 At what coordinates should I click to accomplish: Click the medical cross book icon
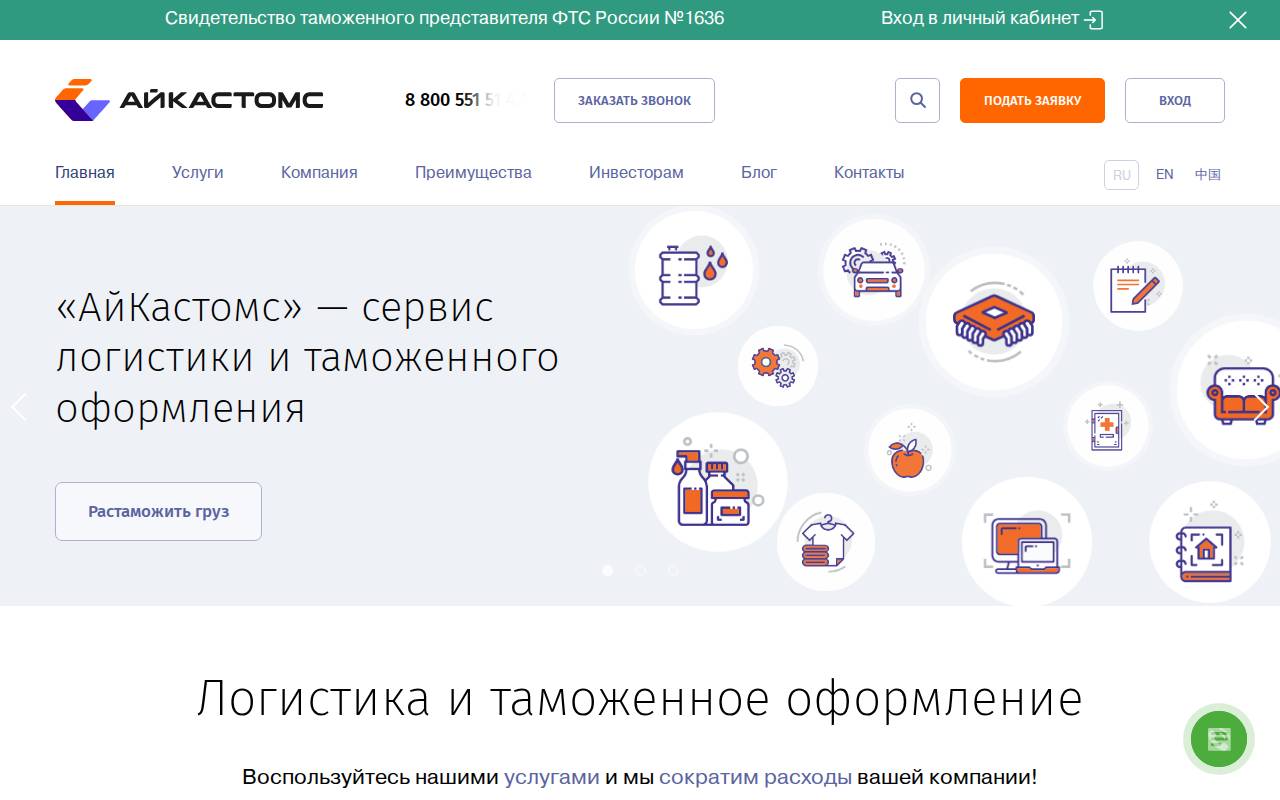1107,426
